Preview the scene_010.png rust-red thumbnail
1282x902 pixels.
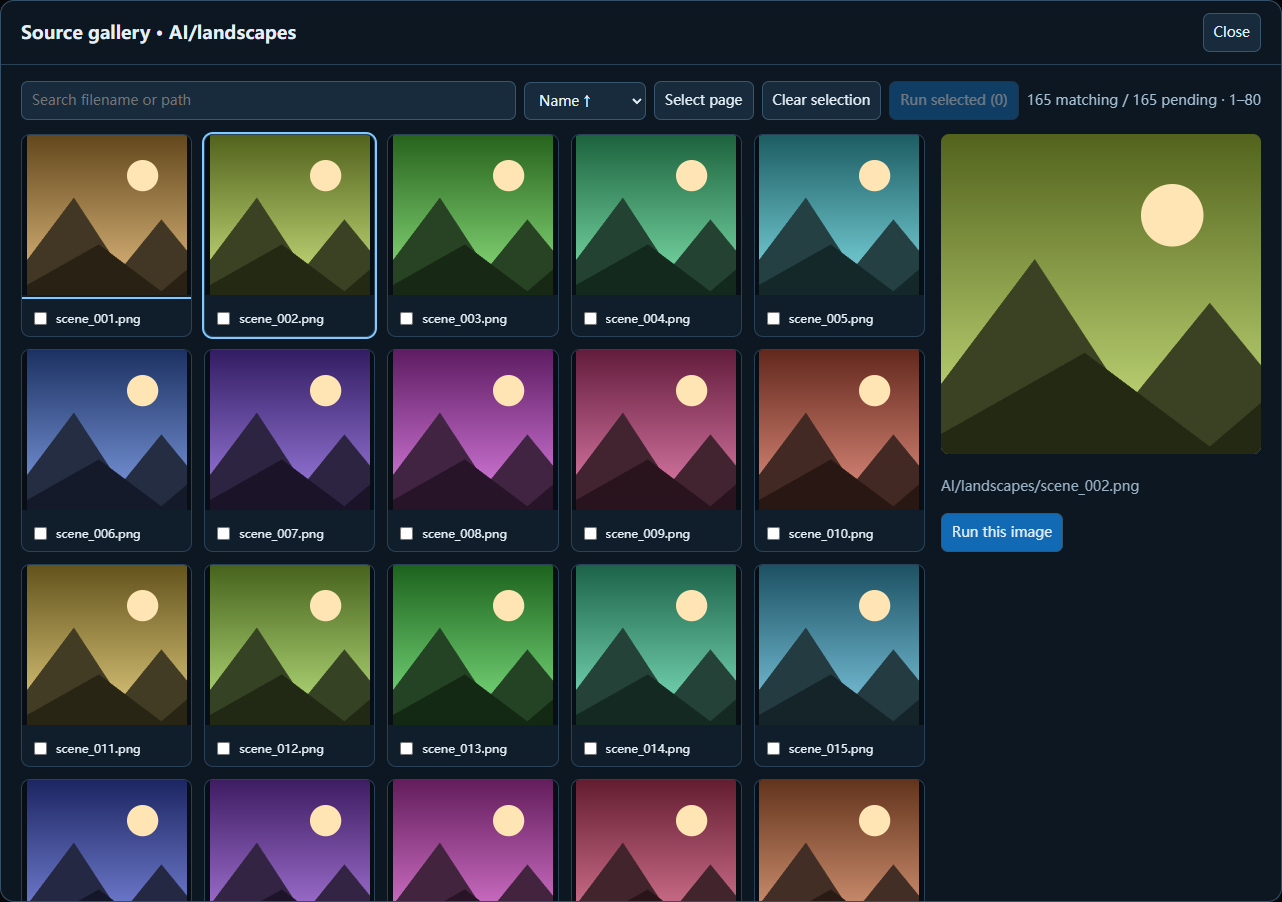[x=839, y=430]
